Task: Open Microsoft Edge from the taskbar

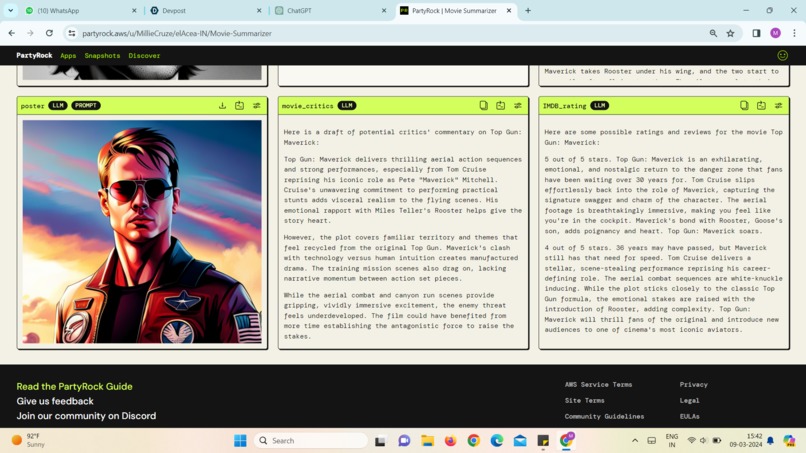Action: [497, 441]
